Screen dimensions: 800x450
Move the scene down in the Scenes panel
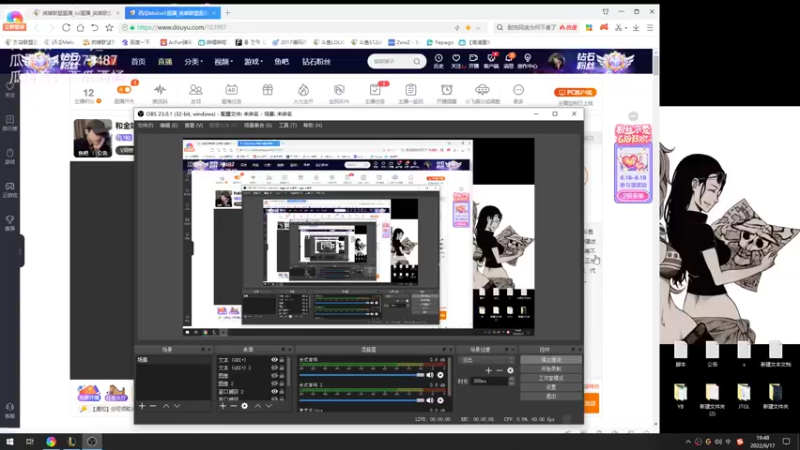[177, 406]
